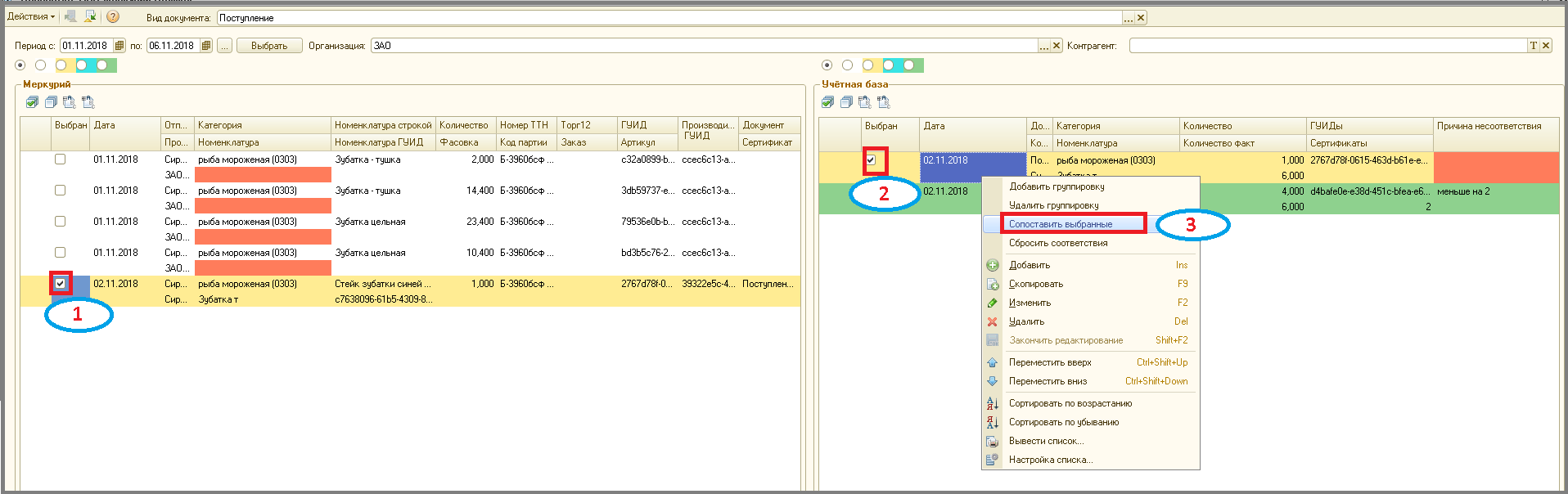The width and height of the screenshot is (1568, 494).
Task: Choose Сортировать по убыванию in menu
Action: (x=1090, y=422)
